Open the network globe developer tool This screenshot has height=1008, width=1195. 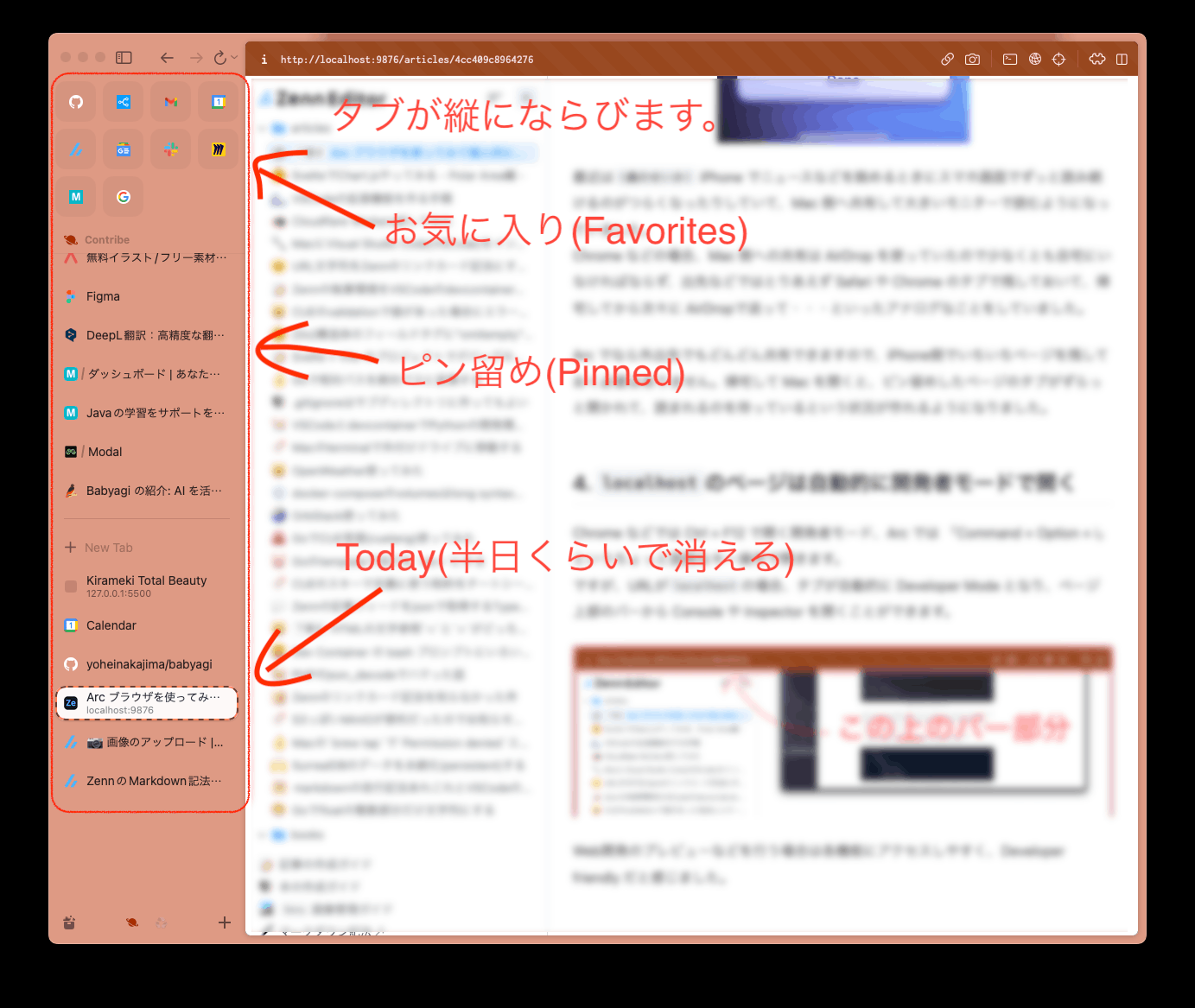[1035, 60]
